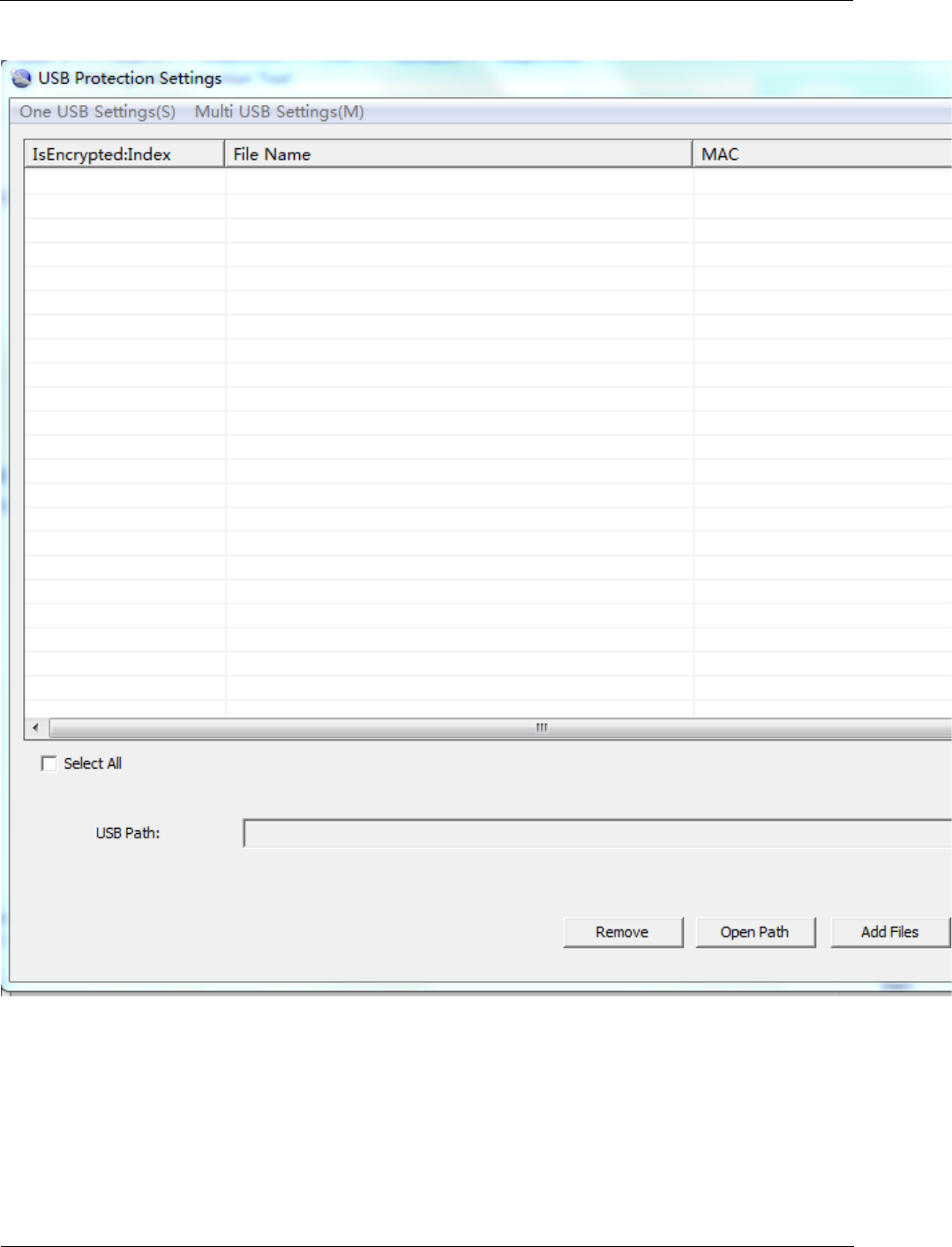952x1247 pixels.
Task: Click the USB Path label
Action: coord(128,833)
